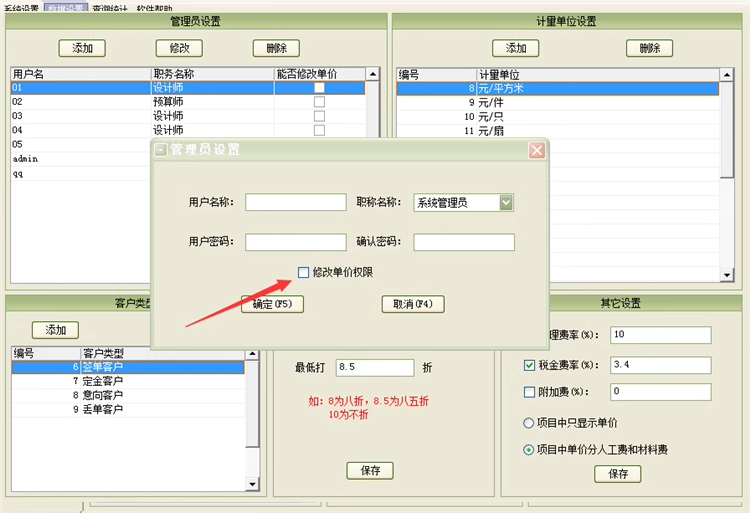Click the customer type list scrollbar thumb
Image resolution: width=750 pixels, height=513 pixels.
tap(252, 404)
